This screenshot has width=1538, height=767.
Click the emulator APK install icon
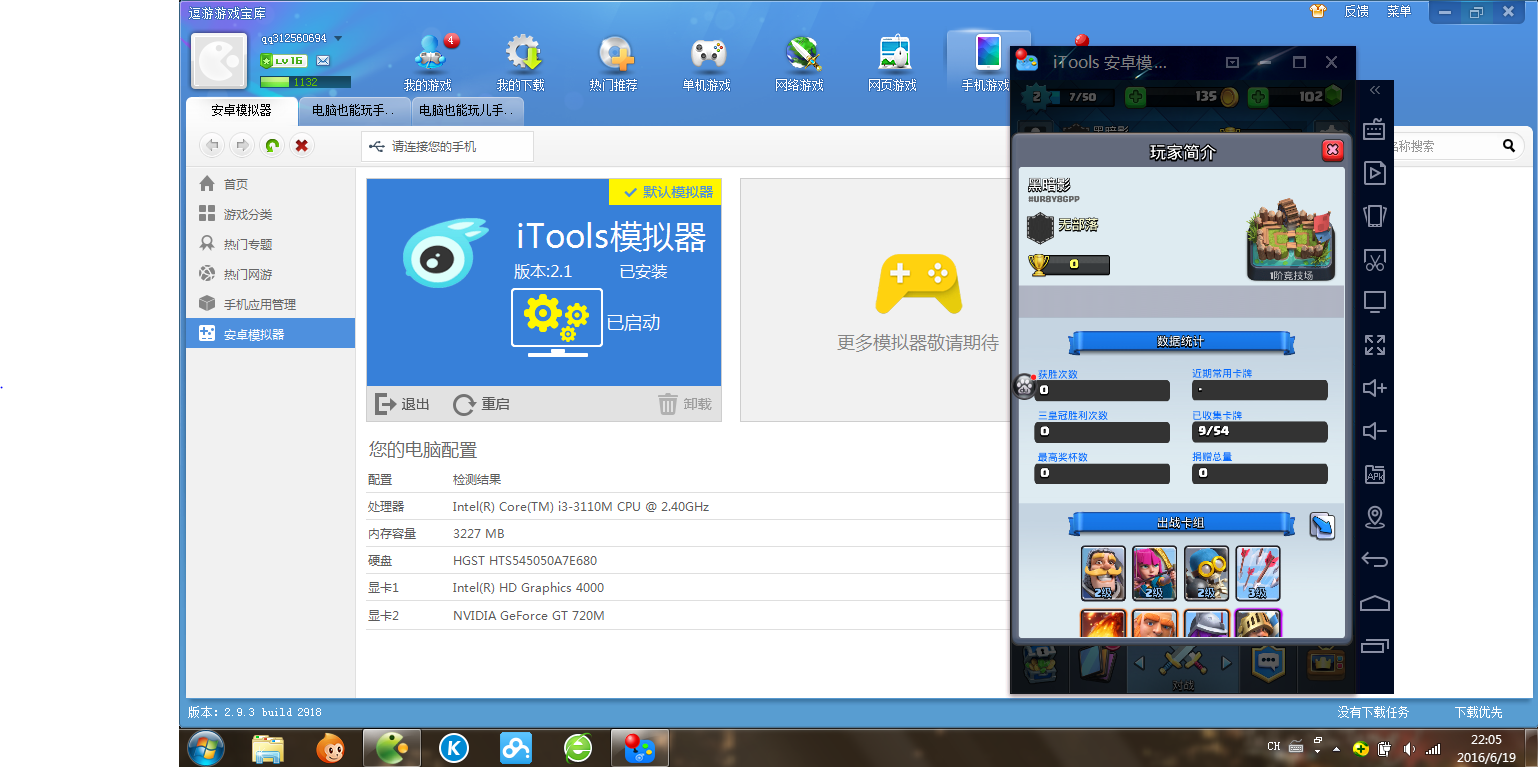(1375, 474)
